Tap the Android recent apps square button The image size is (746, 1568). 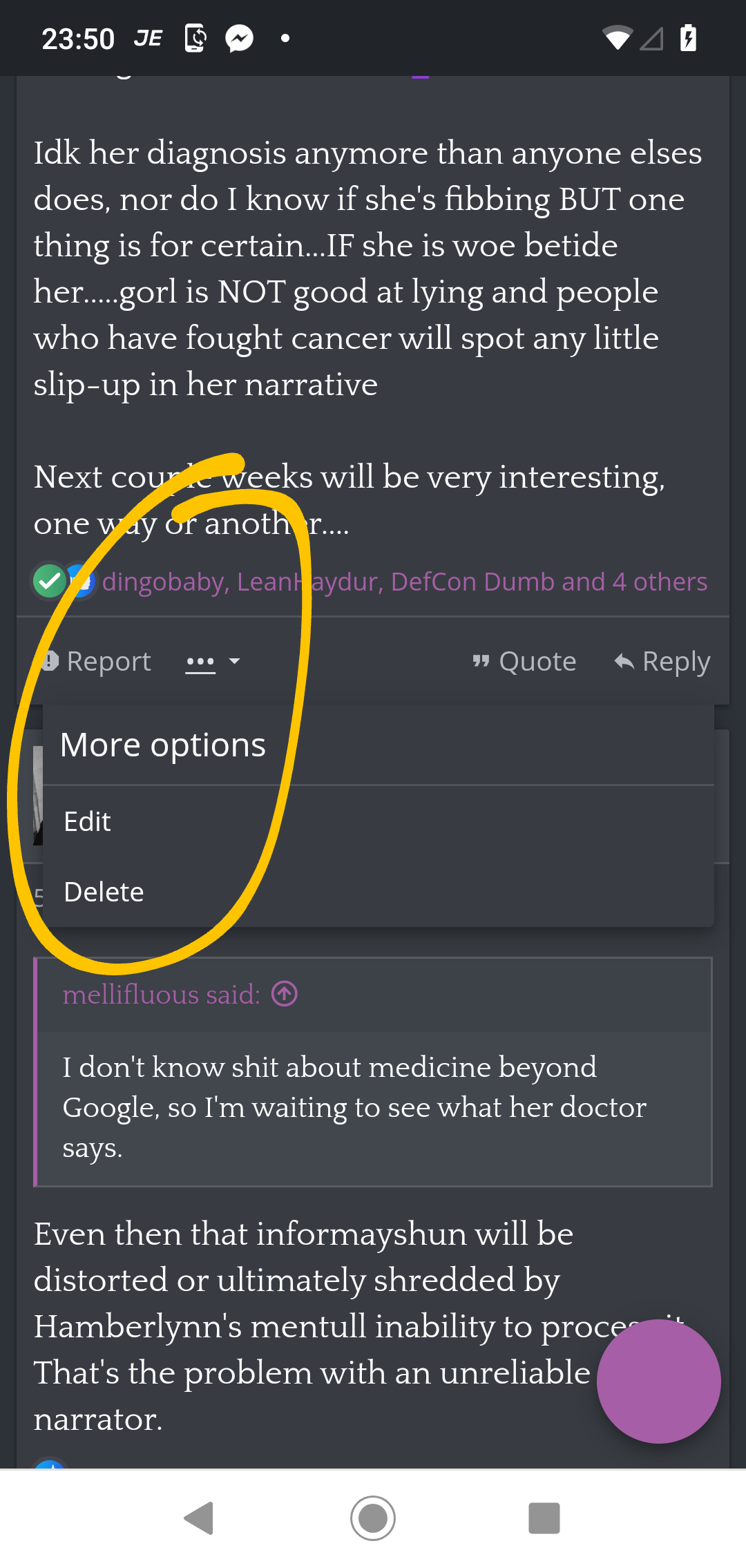coord(544,1518)
